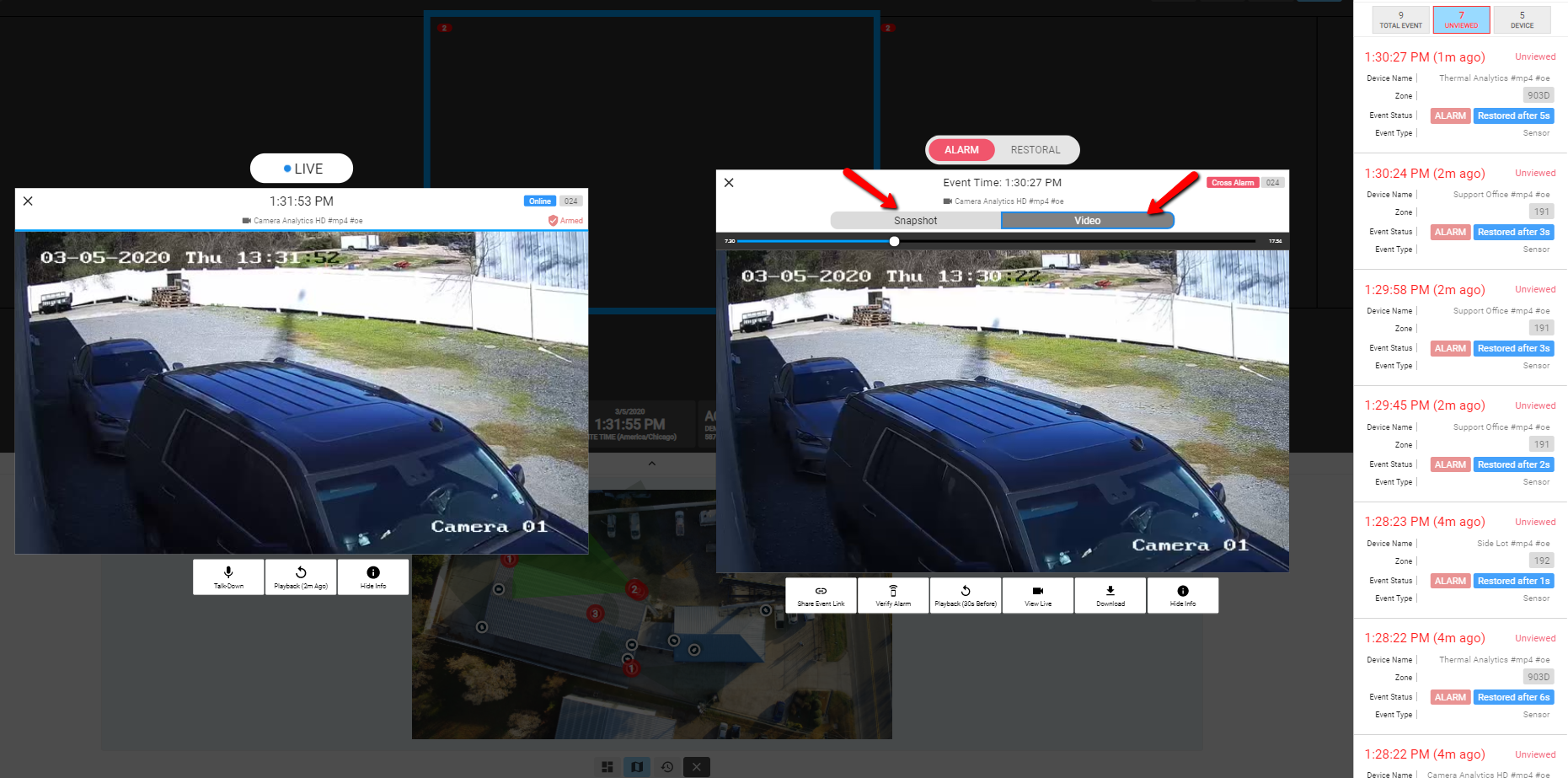The height and width of the screenshot is (778, 1568).
Task: Switch to the RESTORAL toggle option
Action: (x=1036, y=150)
